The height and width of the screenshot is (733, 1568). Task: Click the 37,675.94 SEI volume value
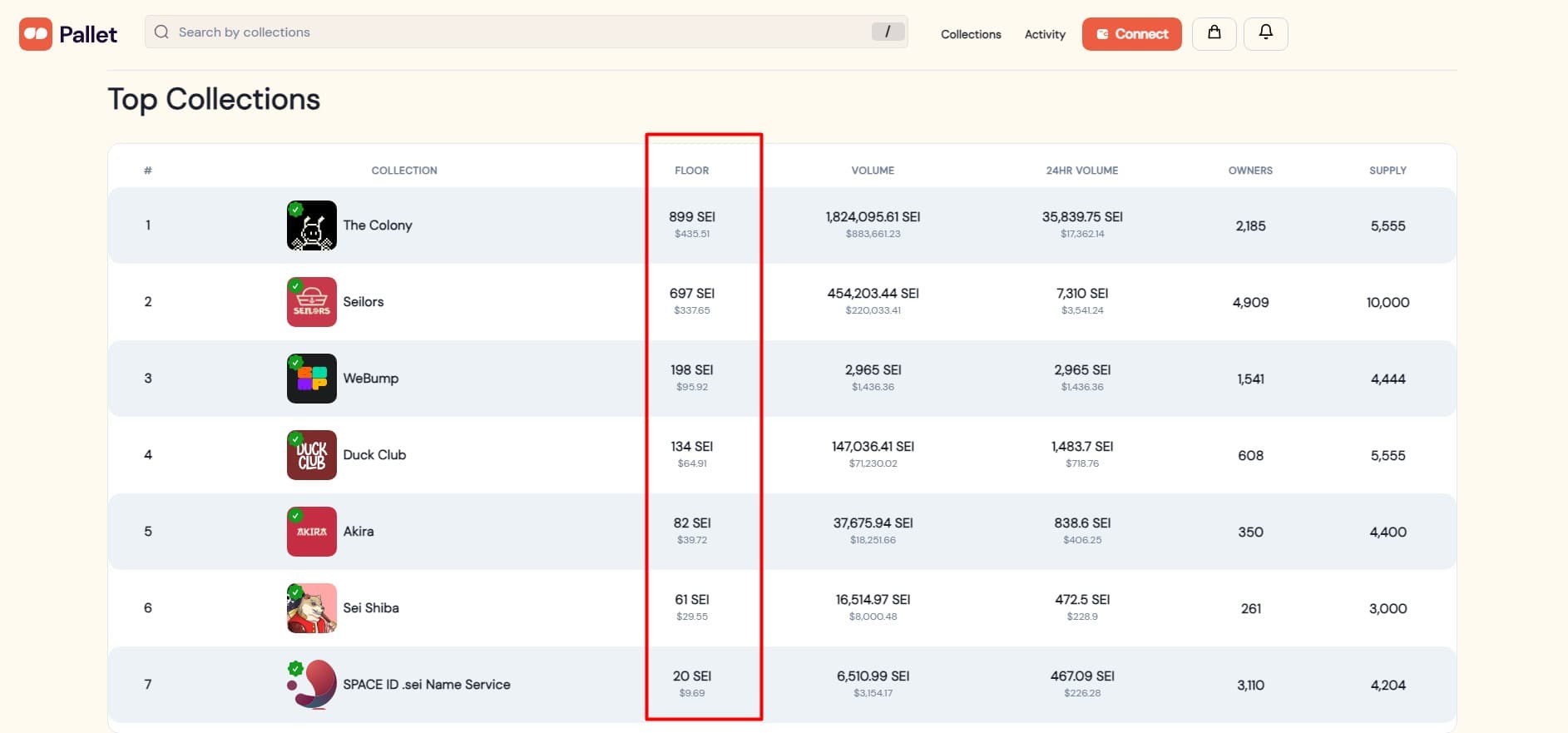coord(873,523)
